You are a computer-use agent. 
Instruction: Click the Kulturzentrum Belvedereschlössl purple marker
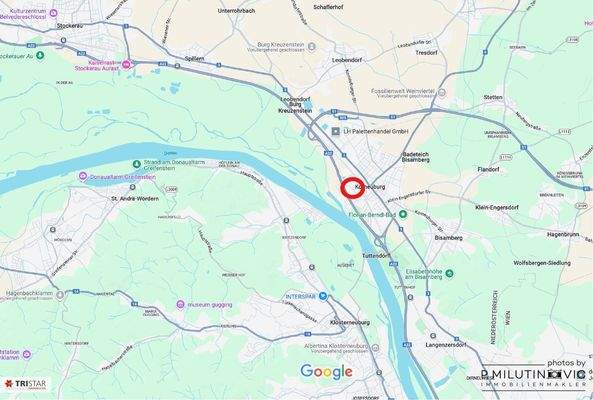pyautogui.click(x=53, y=14)
